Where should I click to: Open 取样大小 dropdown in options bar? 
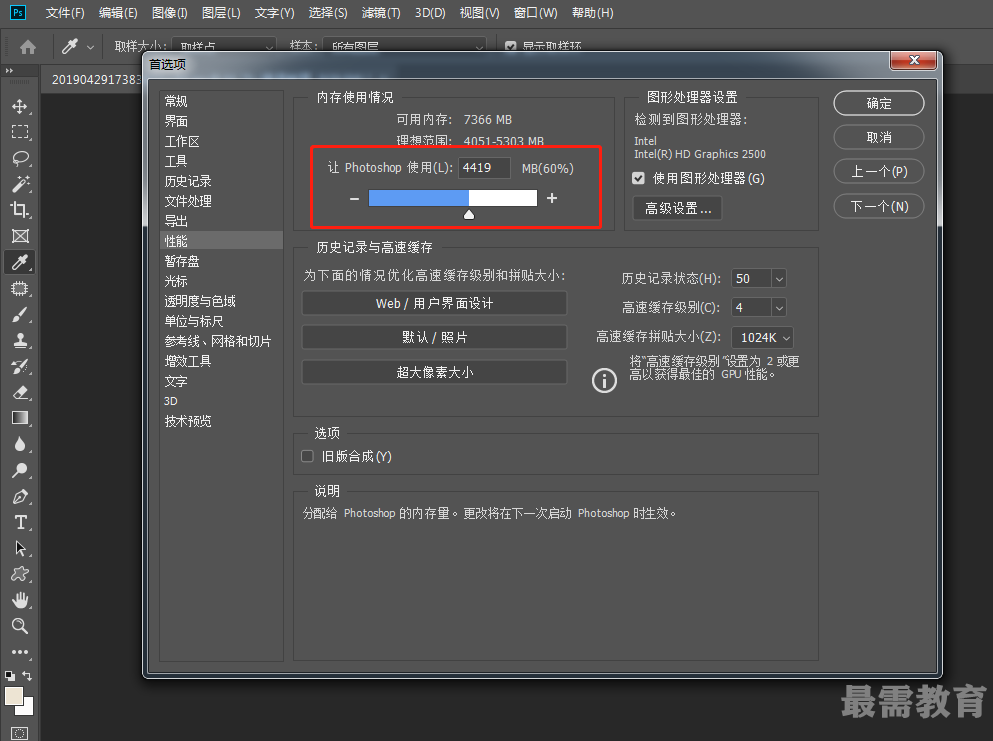coord(224,47)
